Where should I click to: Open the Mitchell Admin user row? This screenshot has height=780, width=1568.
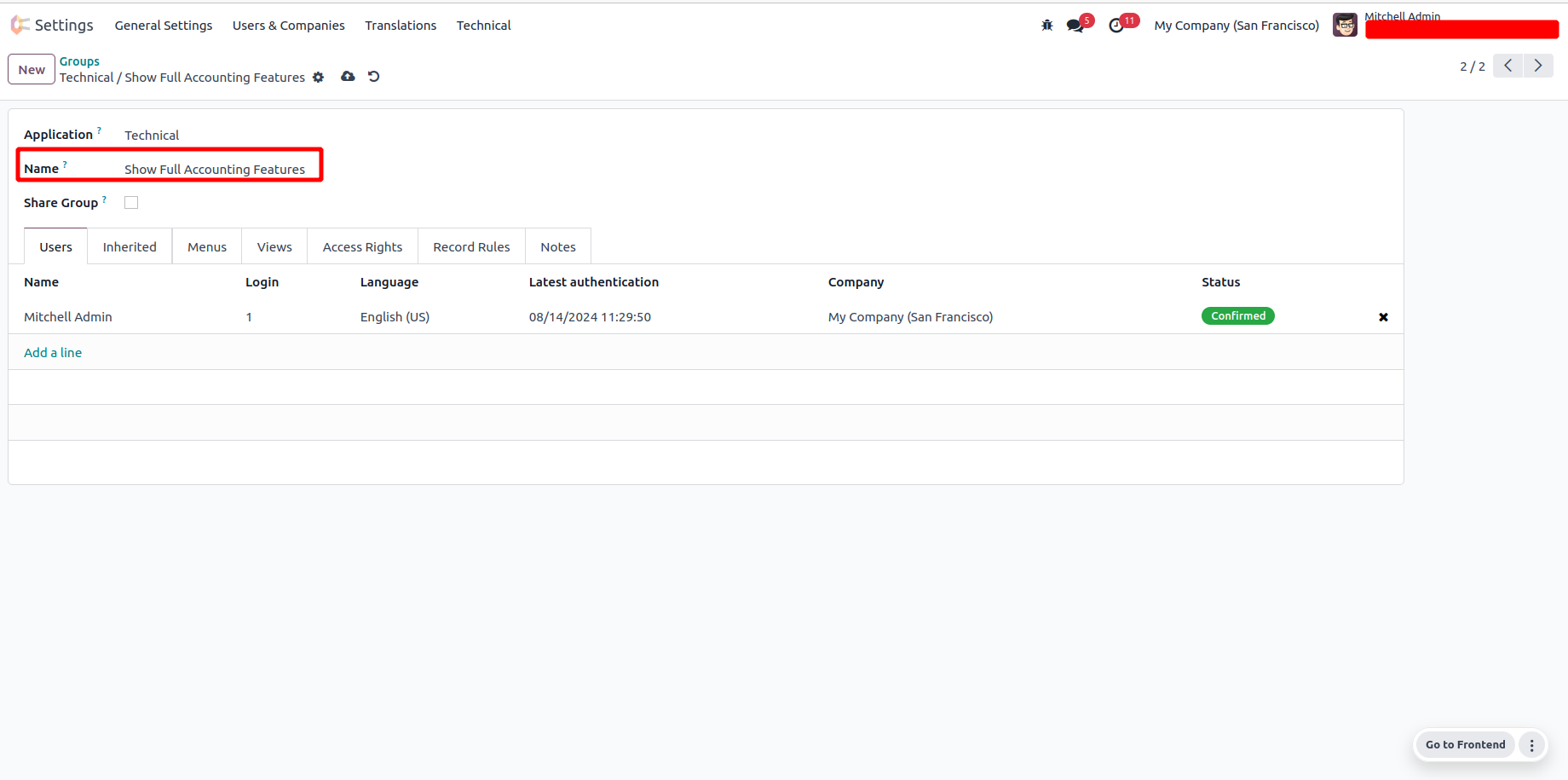[x=706, y=317]
